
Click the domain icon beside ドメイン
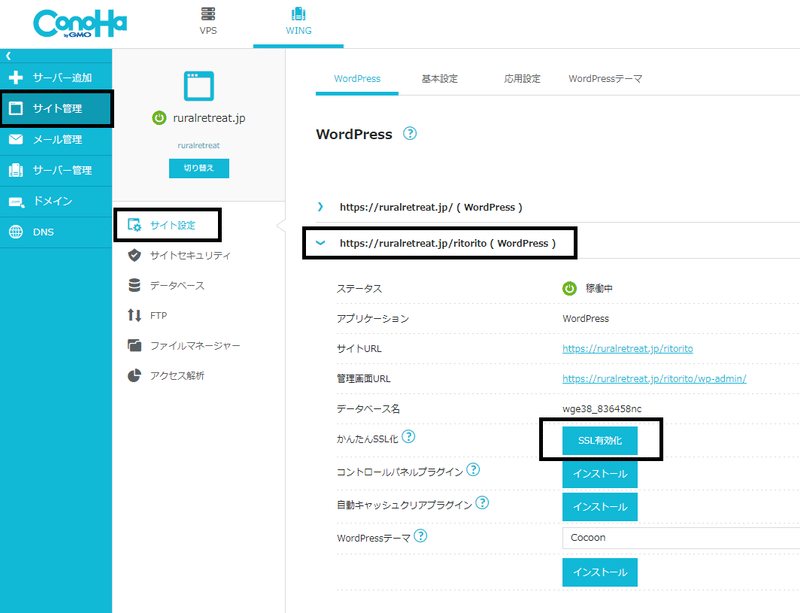tap(16, 202)
